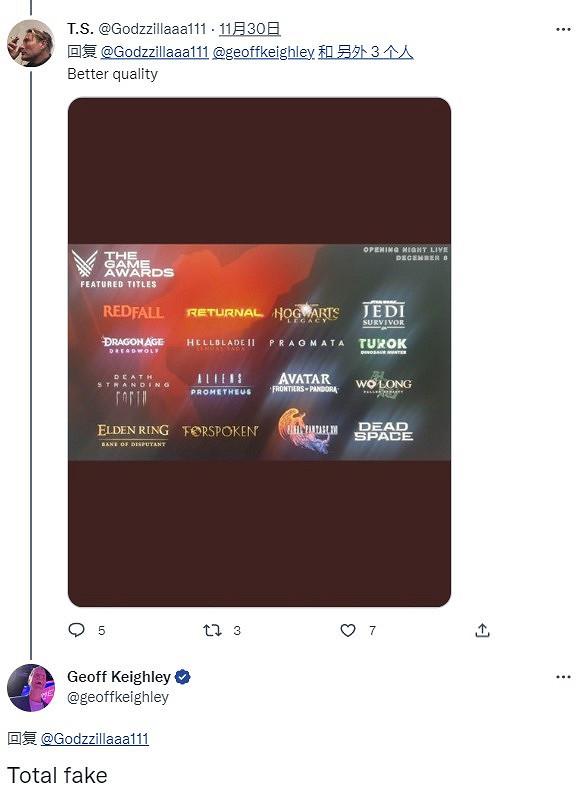Click @Godzzillaaa111 mention in the first reply line
This screenshot has height=791, width=584.
(154, 51)
